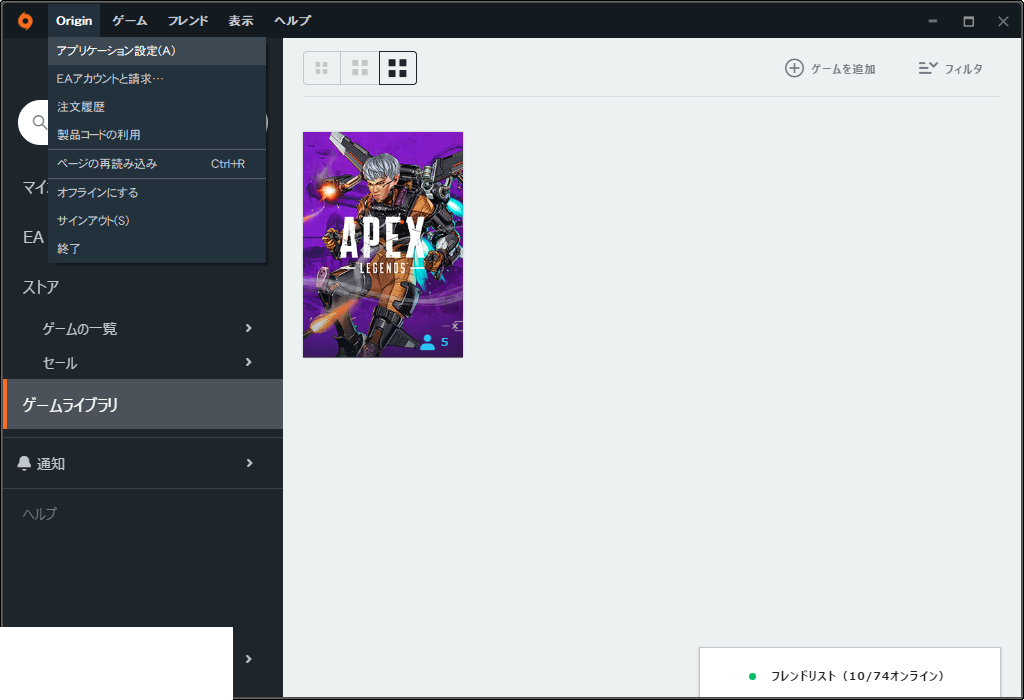
Task: Click the search magnifier icon
Action: point(39,122)
